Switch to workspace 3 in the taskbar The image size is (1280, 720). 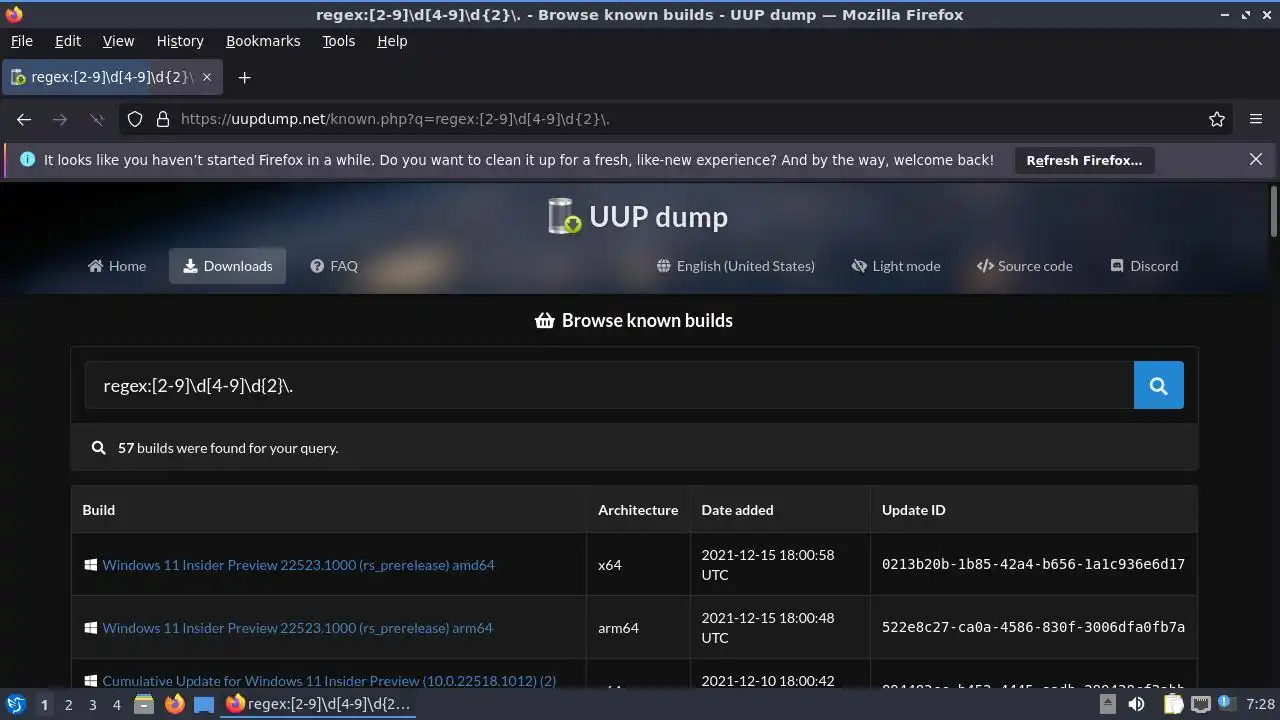pos(92,705)
